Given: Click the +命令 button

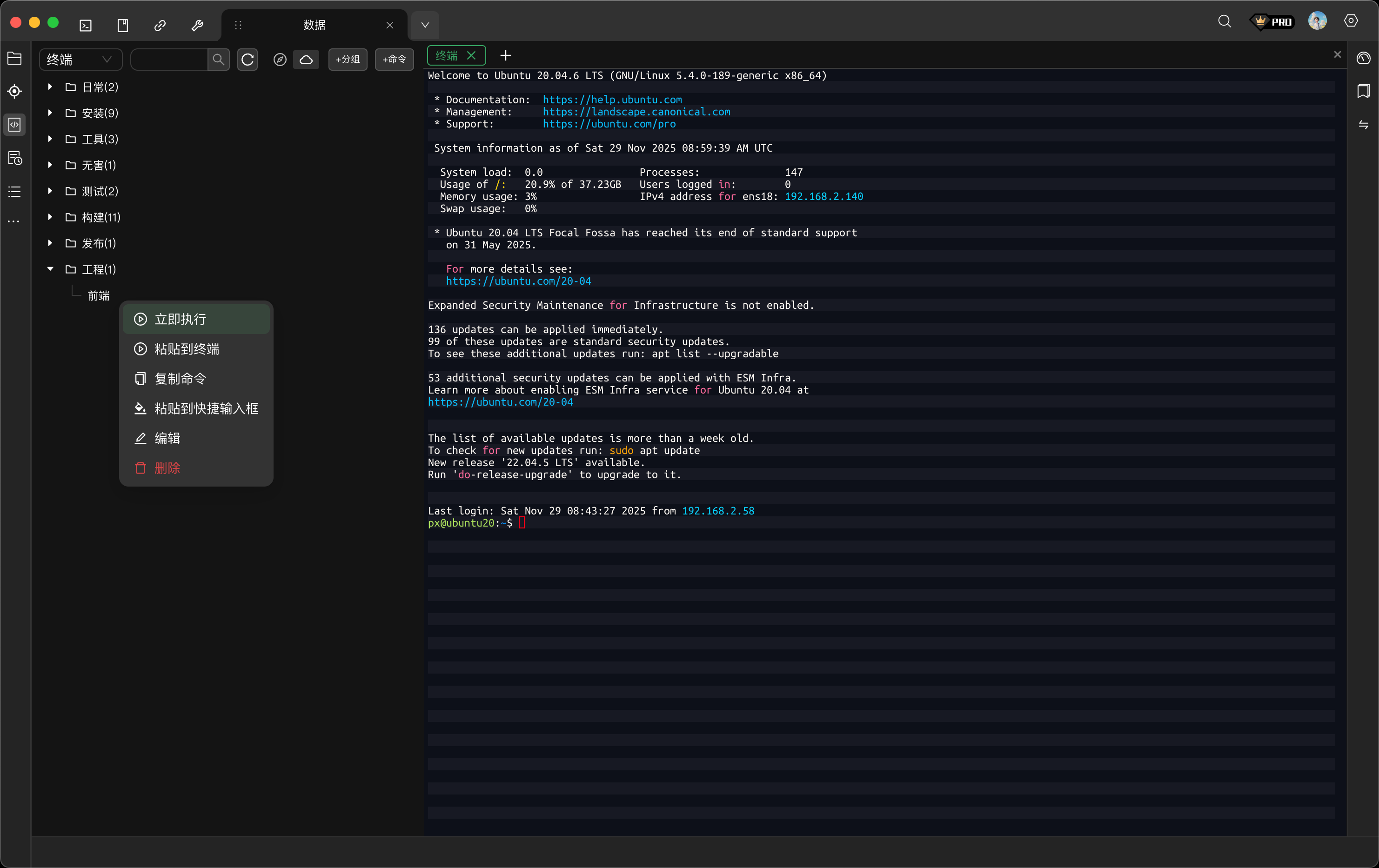Looking at the screenshot, I should (394, 59).
